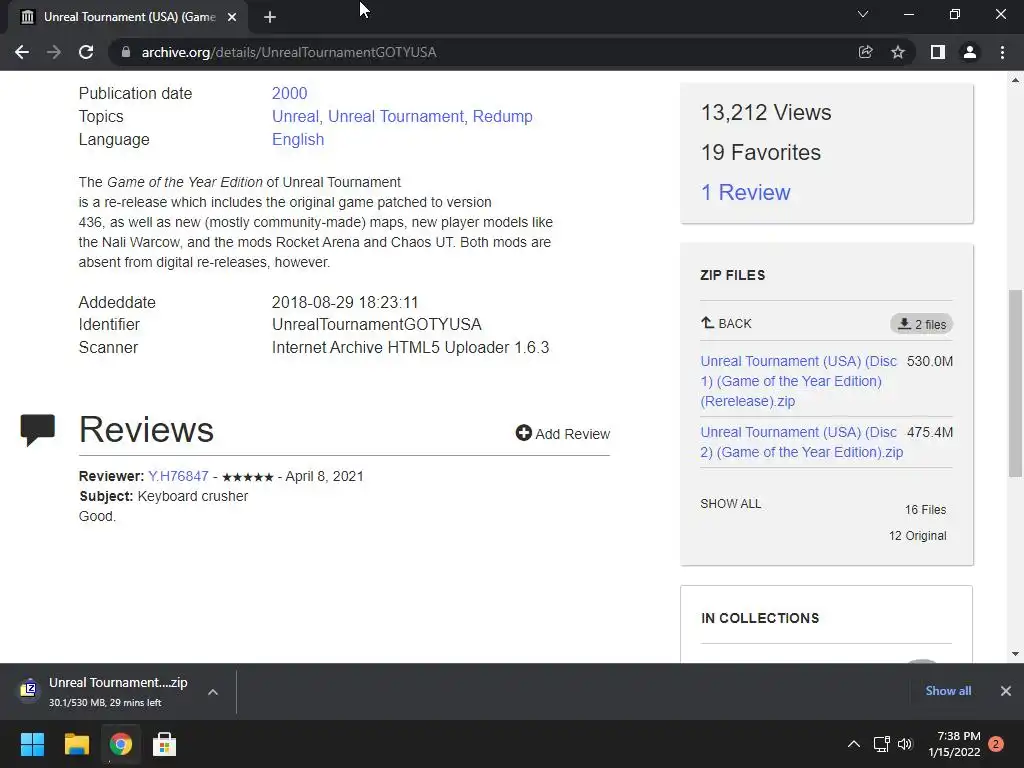The width and height of the screenshot is (1024, 768).
Task: Open notifications badge showing 2
Action: pyautogui.click(x=996, y=744)
